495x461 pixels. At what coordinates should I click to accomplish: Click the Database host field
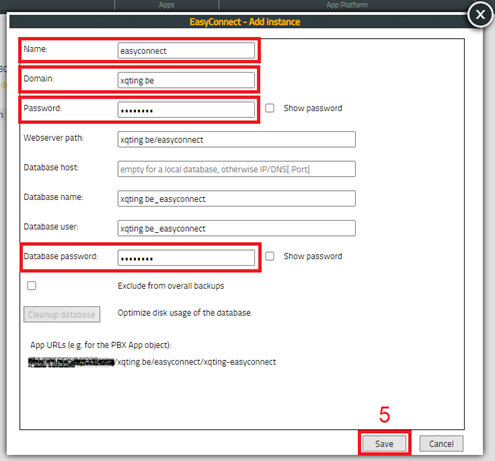coord(236,169)
